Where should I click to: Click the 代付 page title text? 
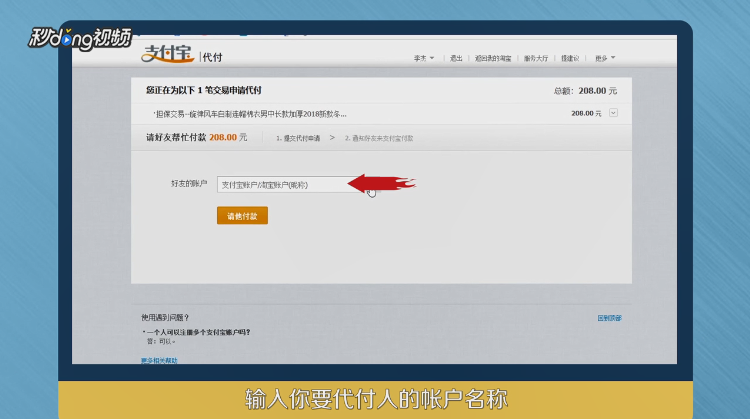coord(212,57)
